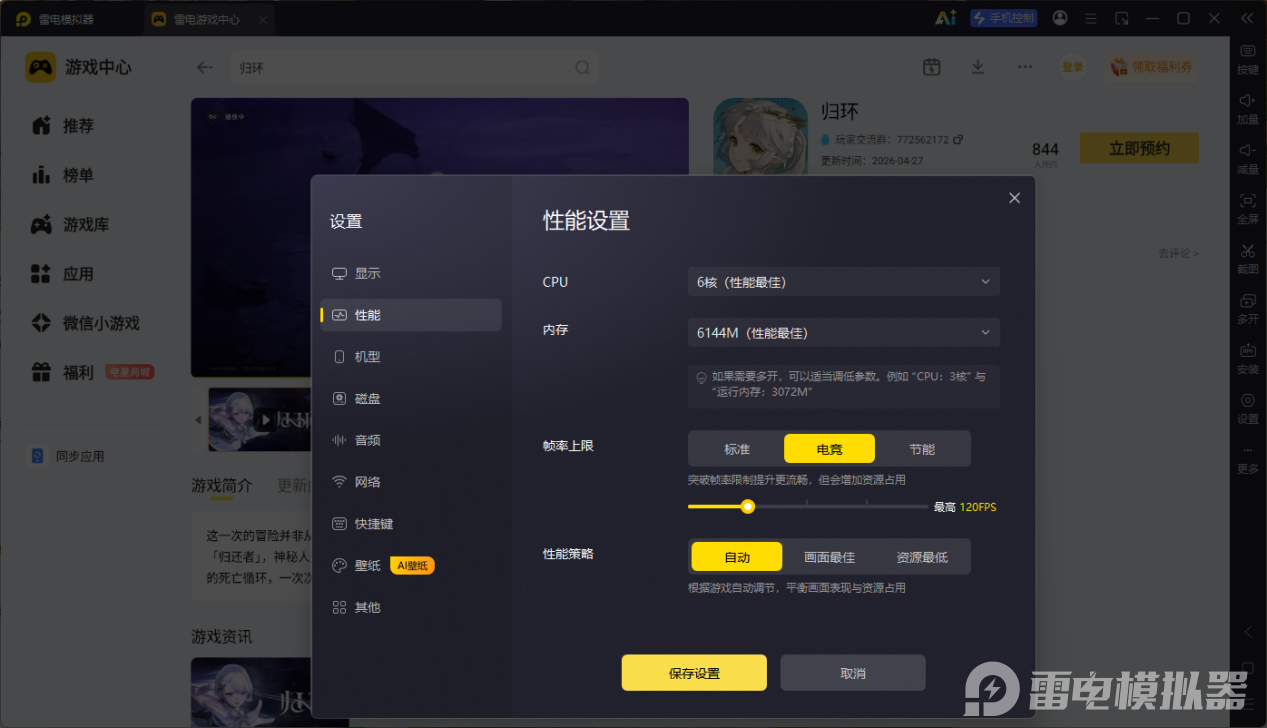Open 按键 keymapping tool
The width and height of the screenshot is (1267, 728).
pos(1247,60)
